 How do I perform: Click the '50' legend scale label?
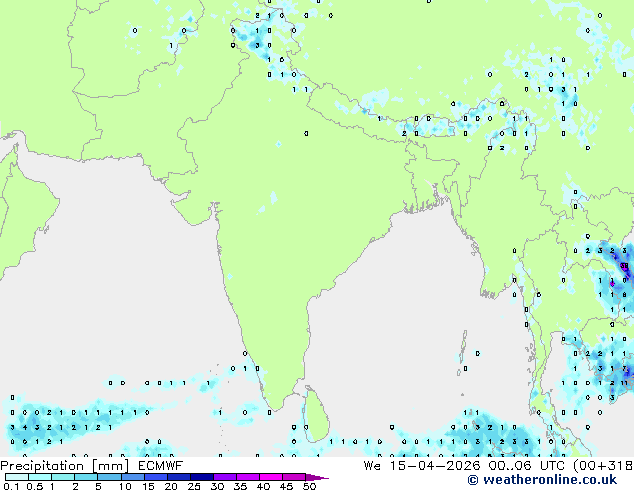[x=309, y=486]
